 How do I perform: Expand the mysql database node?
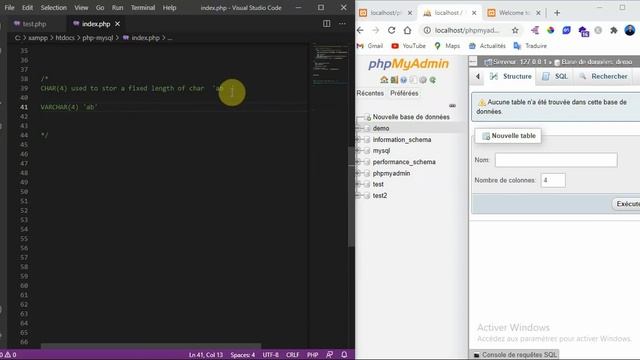(358, 151)
